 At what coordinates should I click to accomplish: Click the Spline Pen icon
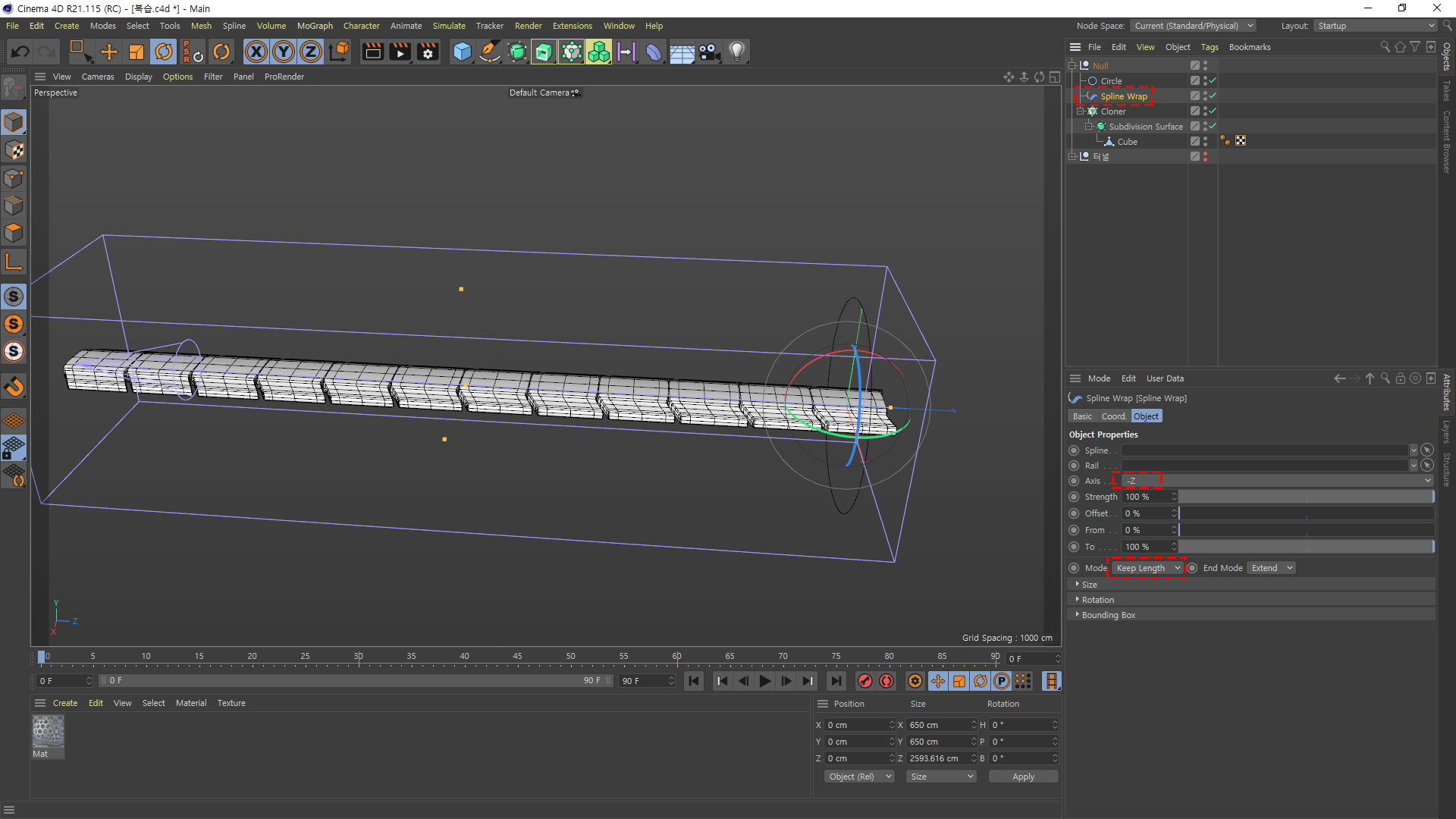tap(490, 52)
